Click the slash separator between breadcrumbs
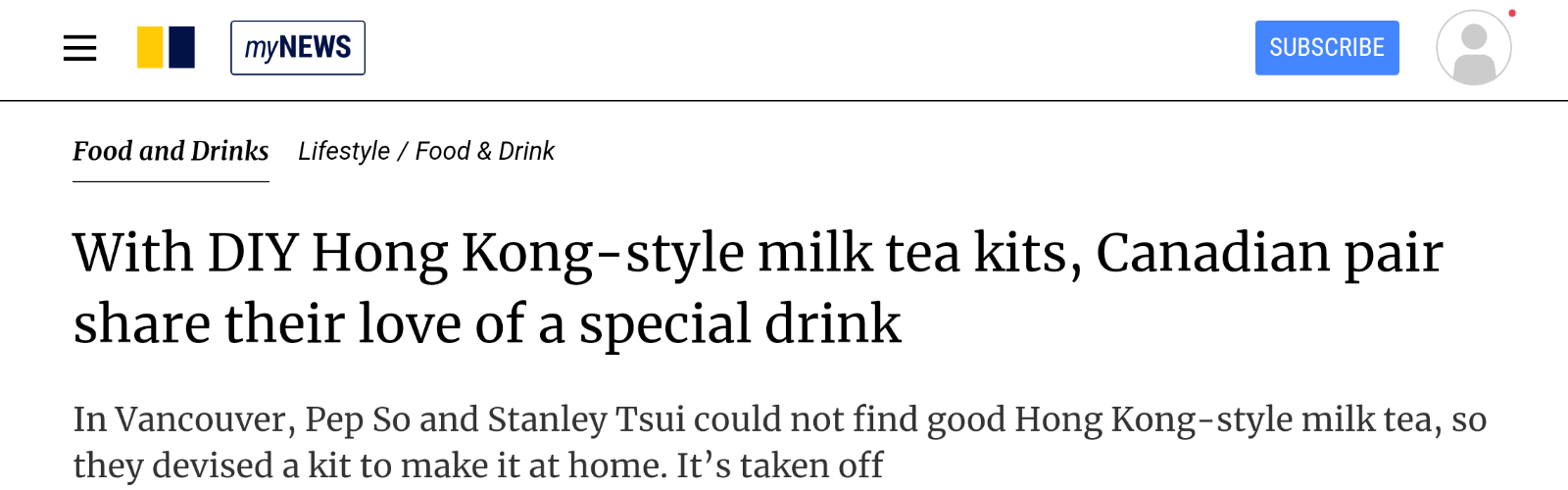Screen dimensions: 1568x490 (402, 151)
